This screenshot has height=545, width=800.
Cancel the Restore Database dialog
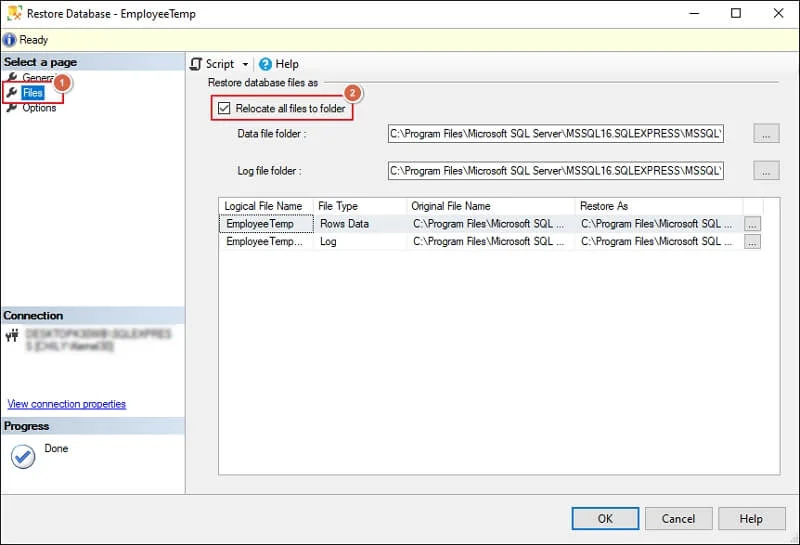[x=679, y=518]
